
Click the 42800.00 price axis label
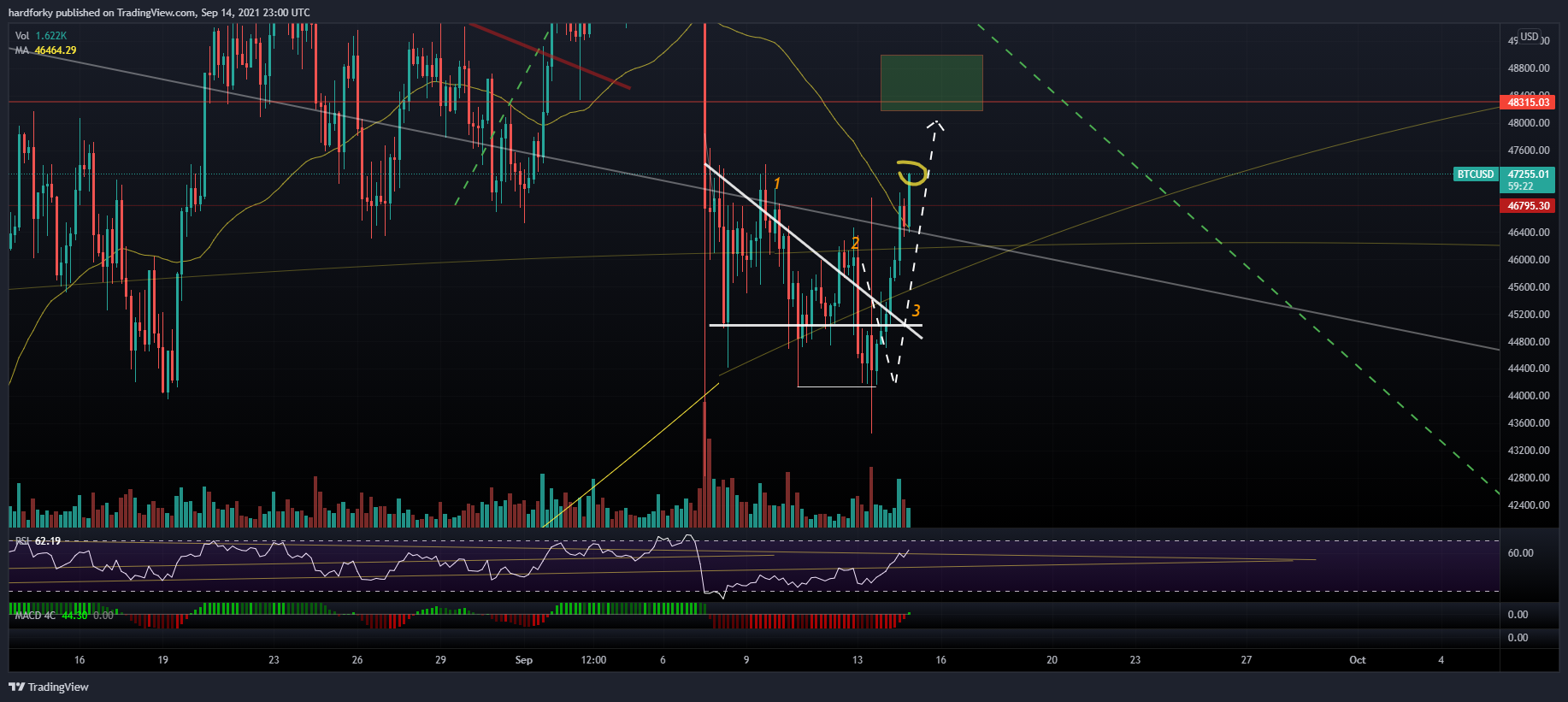point(1529,478)
